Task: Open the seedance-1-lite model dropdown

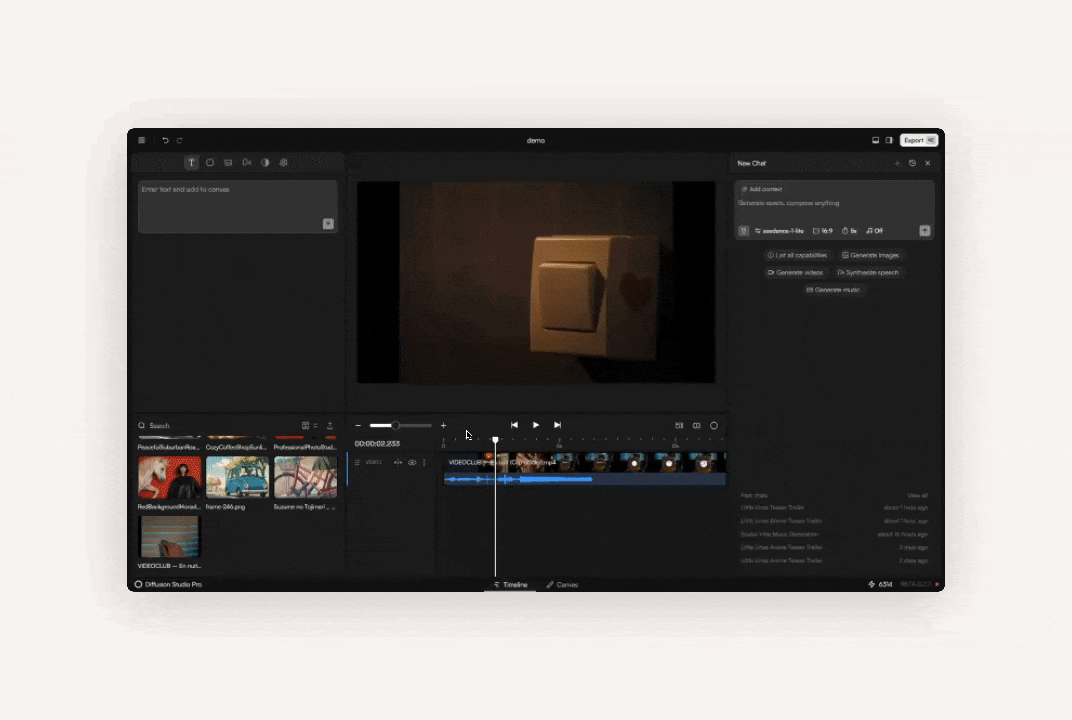Action: click(779, 231)
